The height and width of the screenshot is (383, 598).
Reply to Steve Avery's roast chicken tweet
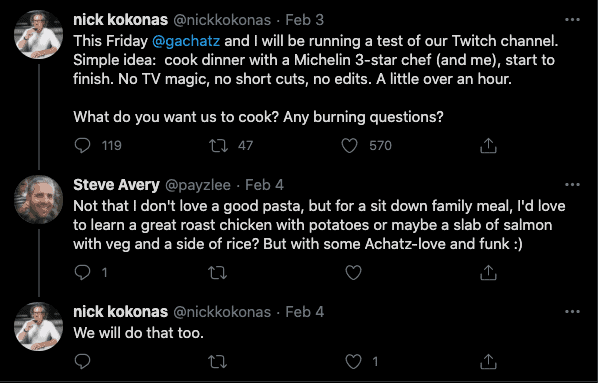[x=82, y=272]
